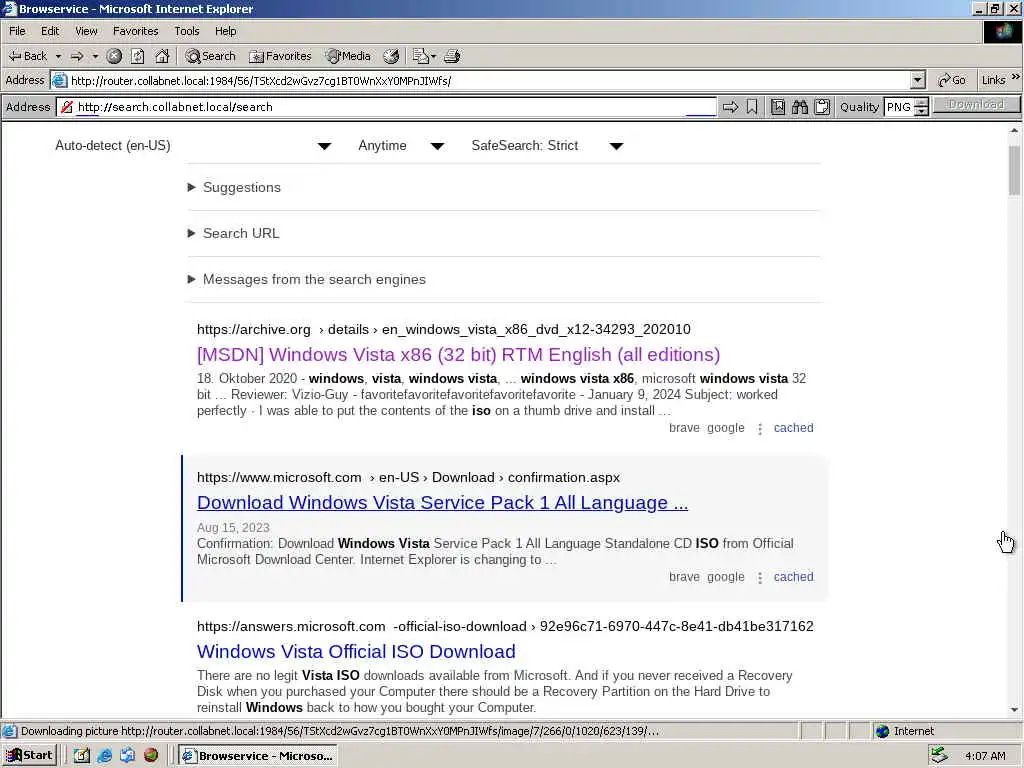Image resolution: width=1024 pixels, height=768 pixels.
Task: Click the Download button
Action: tap(976, 104)
